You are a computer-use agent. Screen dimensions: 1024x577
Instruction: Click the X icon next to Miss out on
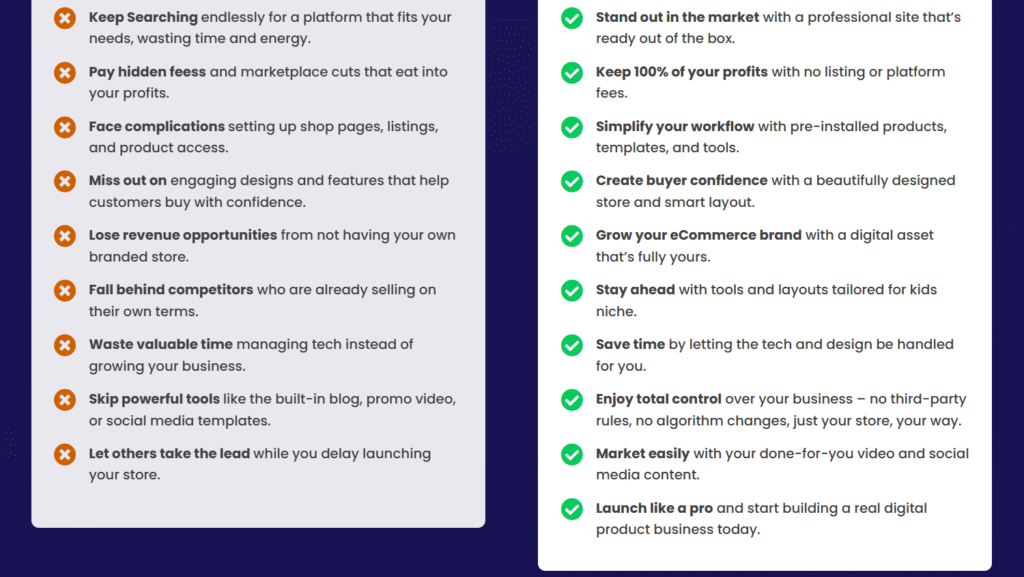tap(64, 182)
